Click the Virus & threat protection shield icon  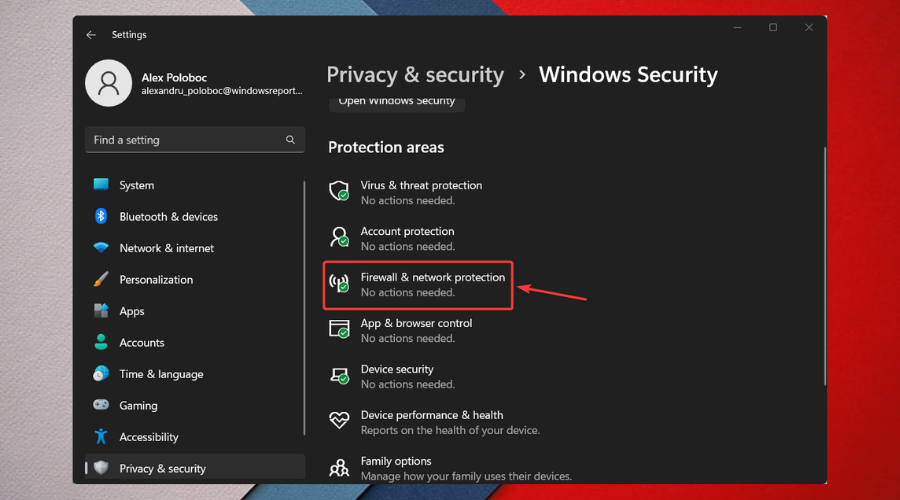340,190
